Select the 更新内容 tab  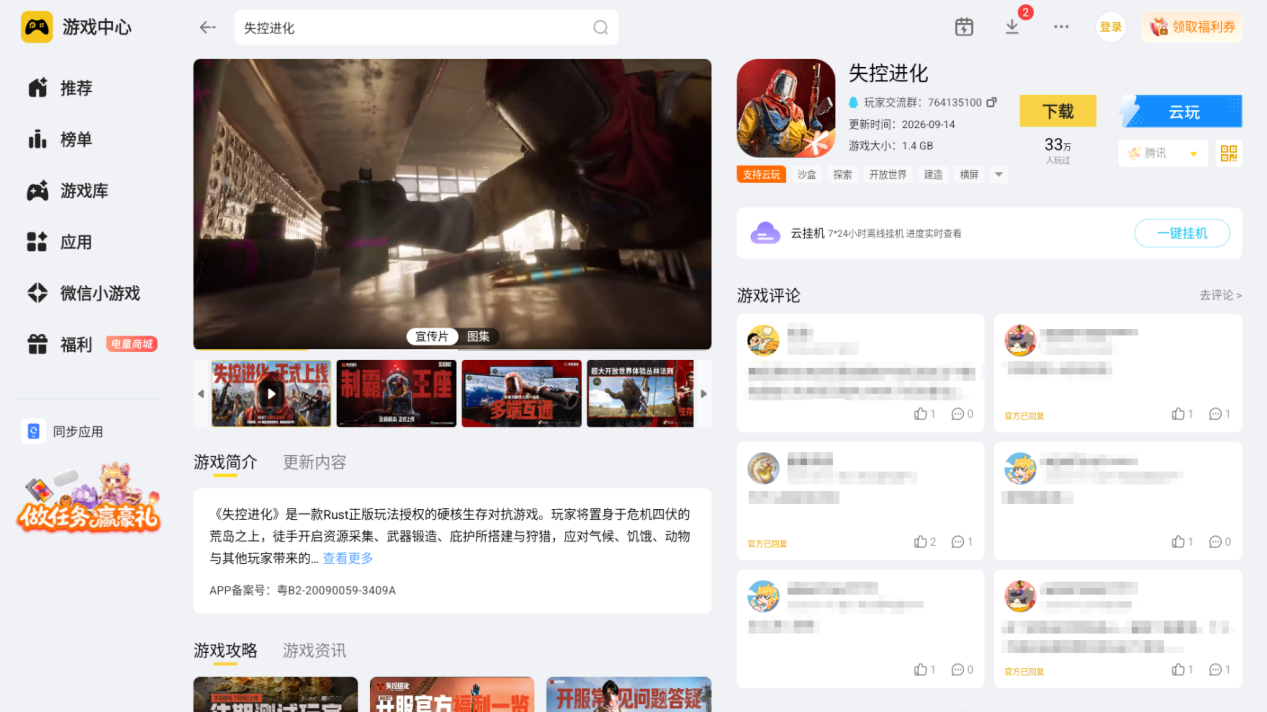click(314, 462)
